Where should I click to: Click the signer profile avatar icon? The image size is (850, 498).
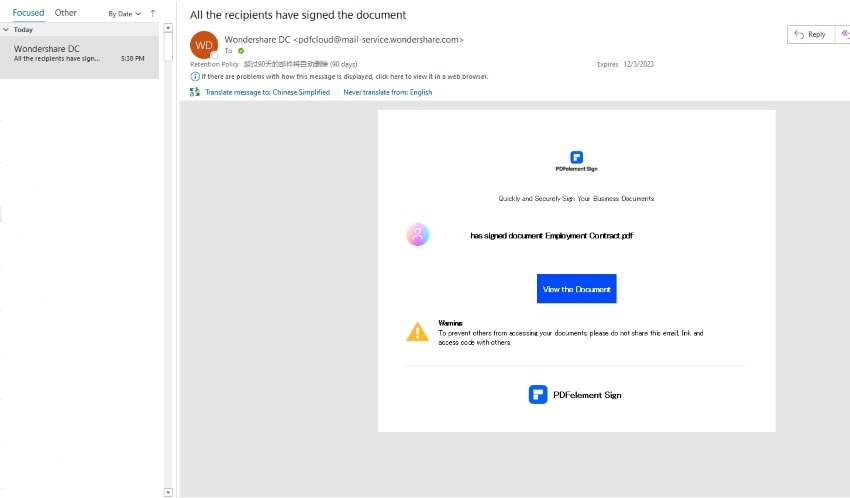418,235
